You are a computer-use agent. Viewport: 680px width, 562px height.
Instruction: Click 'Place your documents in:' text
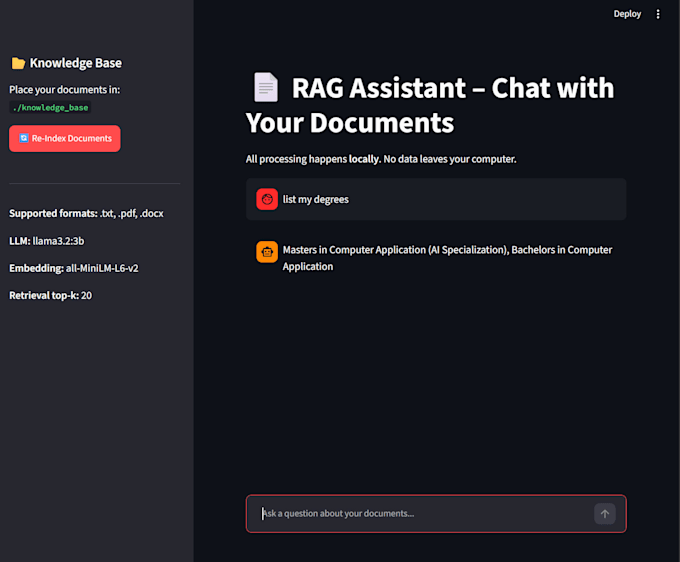point(65,90)
